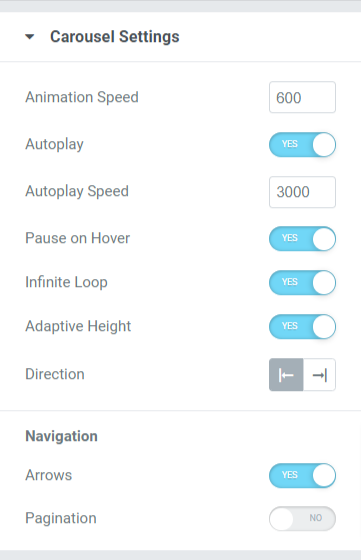This screenshot has height=560, width=361.
Task: Click the Pagination label text
Action: coord(61,518)
